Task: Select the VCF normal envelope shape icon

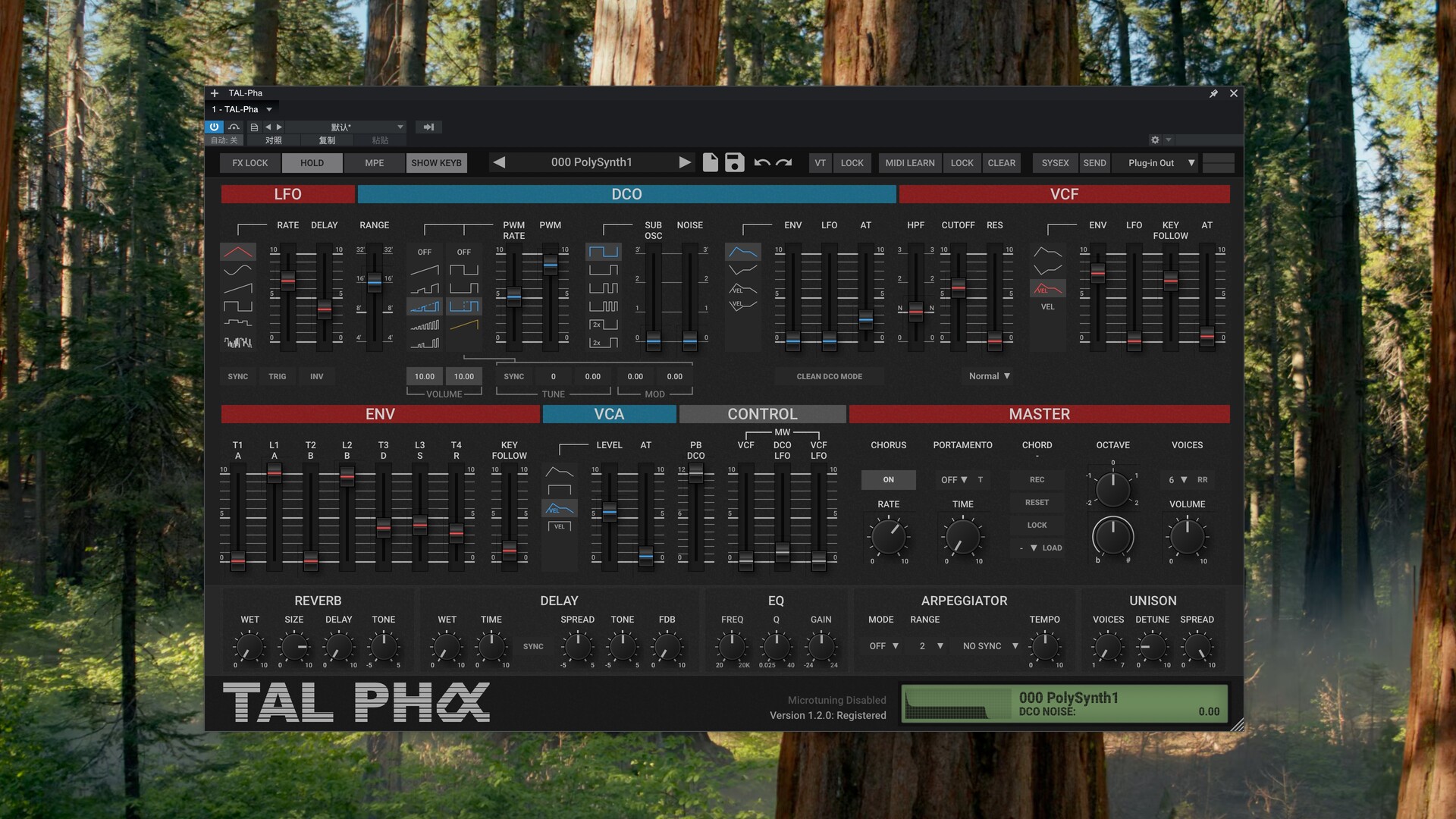Action: coord(1047,252)
